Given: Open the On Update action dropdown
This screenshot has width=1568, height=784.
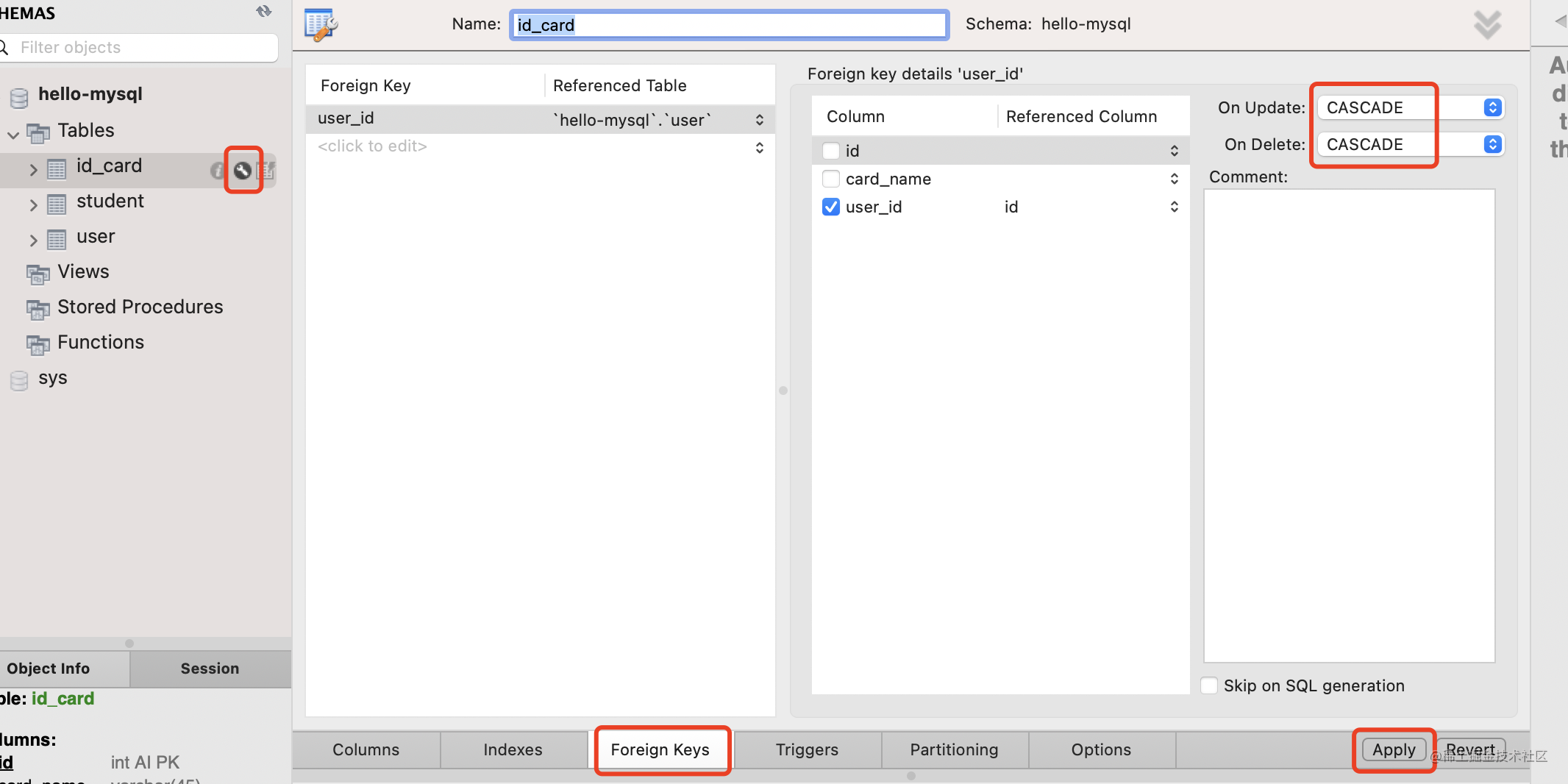Looking at the screenshot, I should click(x=1411, y=107).
